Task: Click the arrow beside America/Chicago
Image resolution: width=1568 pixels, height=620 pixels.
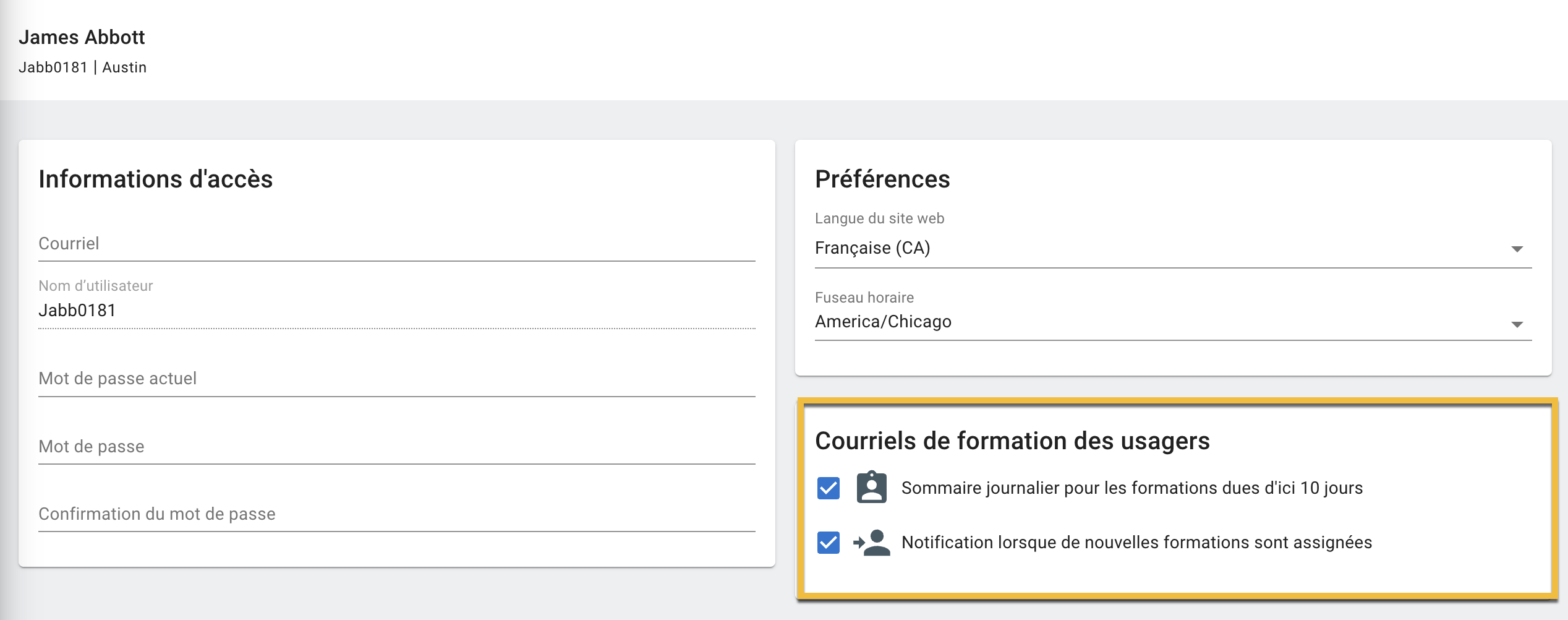Action: tap(1517, 324)
